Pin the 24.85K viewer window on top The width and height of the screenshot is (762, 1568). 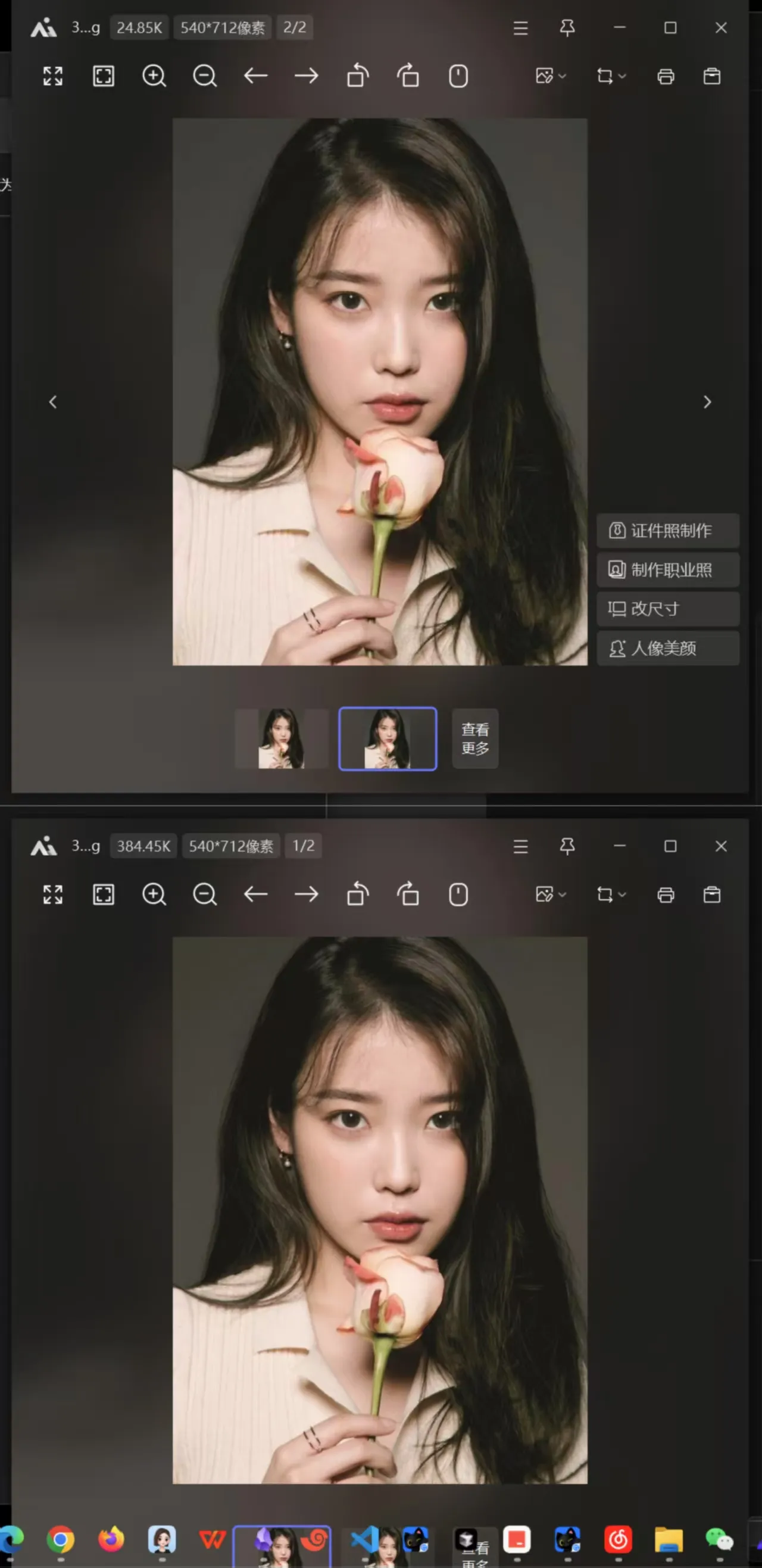pos(567,28)
